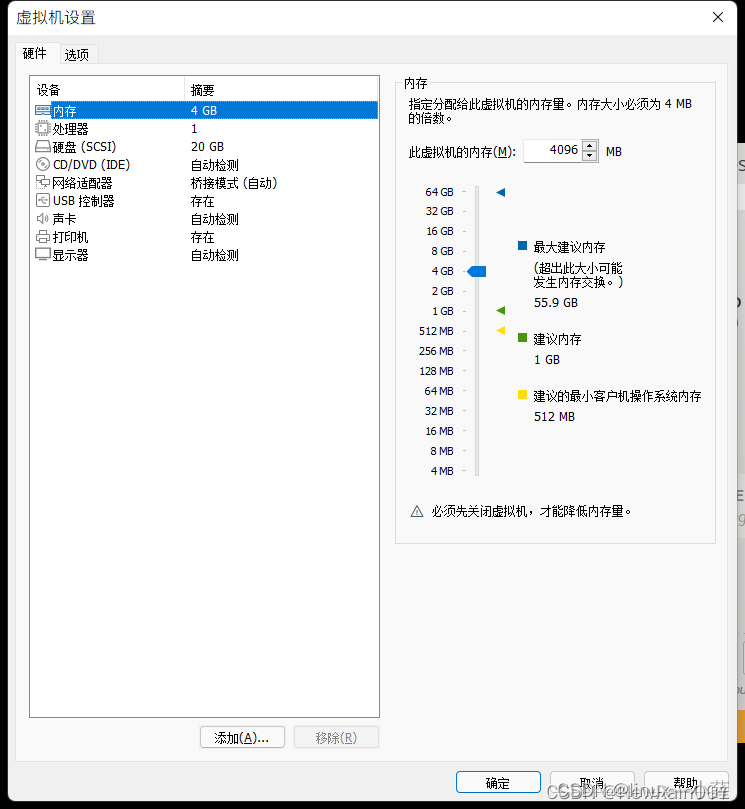Click the USB 控制器 icon
Screen dimensions: 745x809
pyautogui.click(x=43, y=200)
